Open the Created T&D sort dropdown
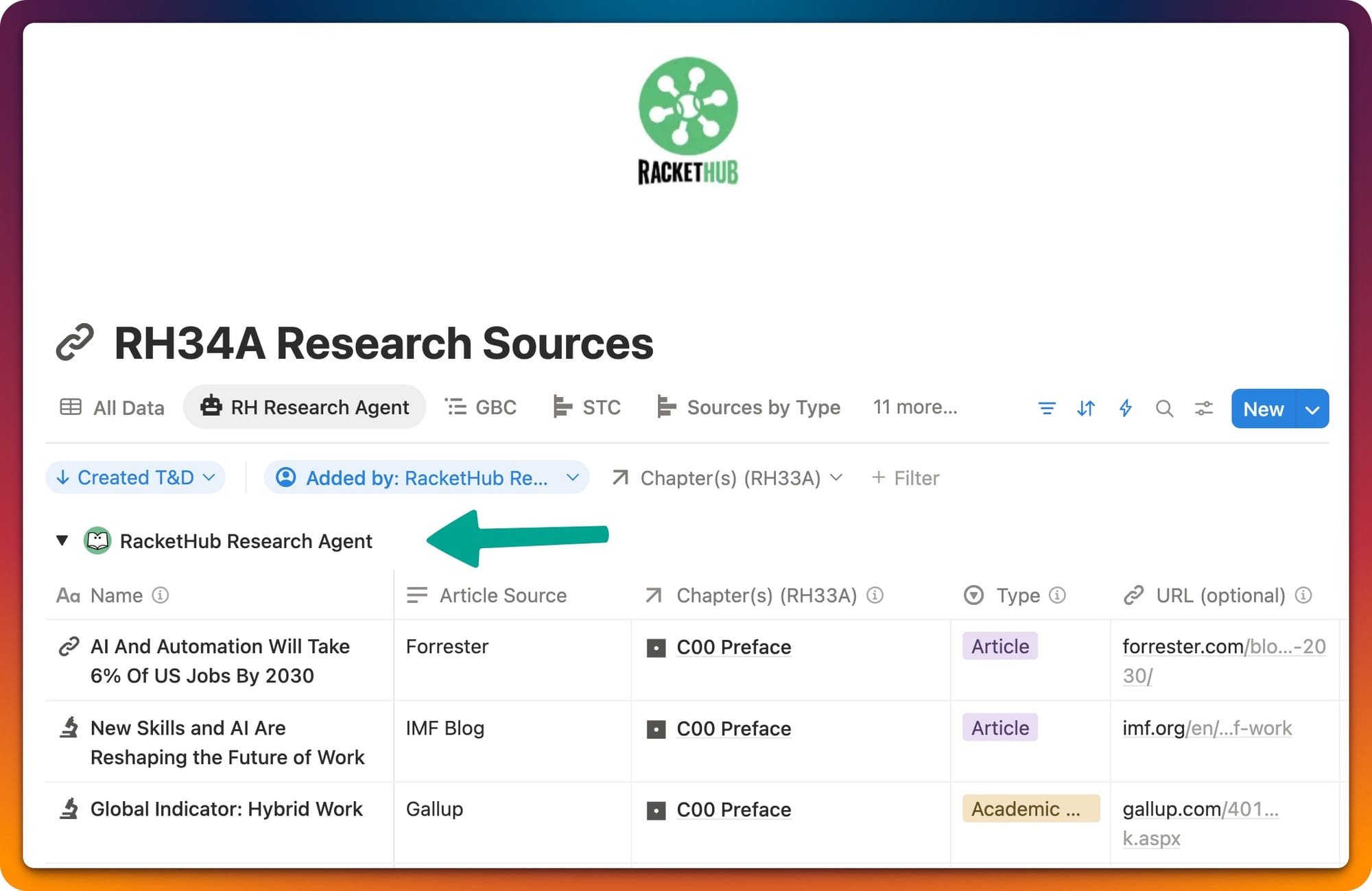The height and width of the screenshot is (891, 1372). click(136, 477)
